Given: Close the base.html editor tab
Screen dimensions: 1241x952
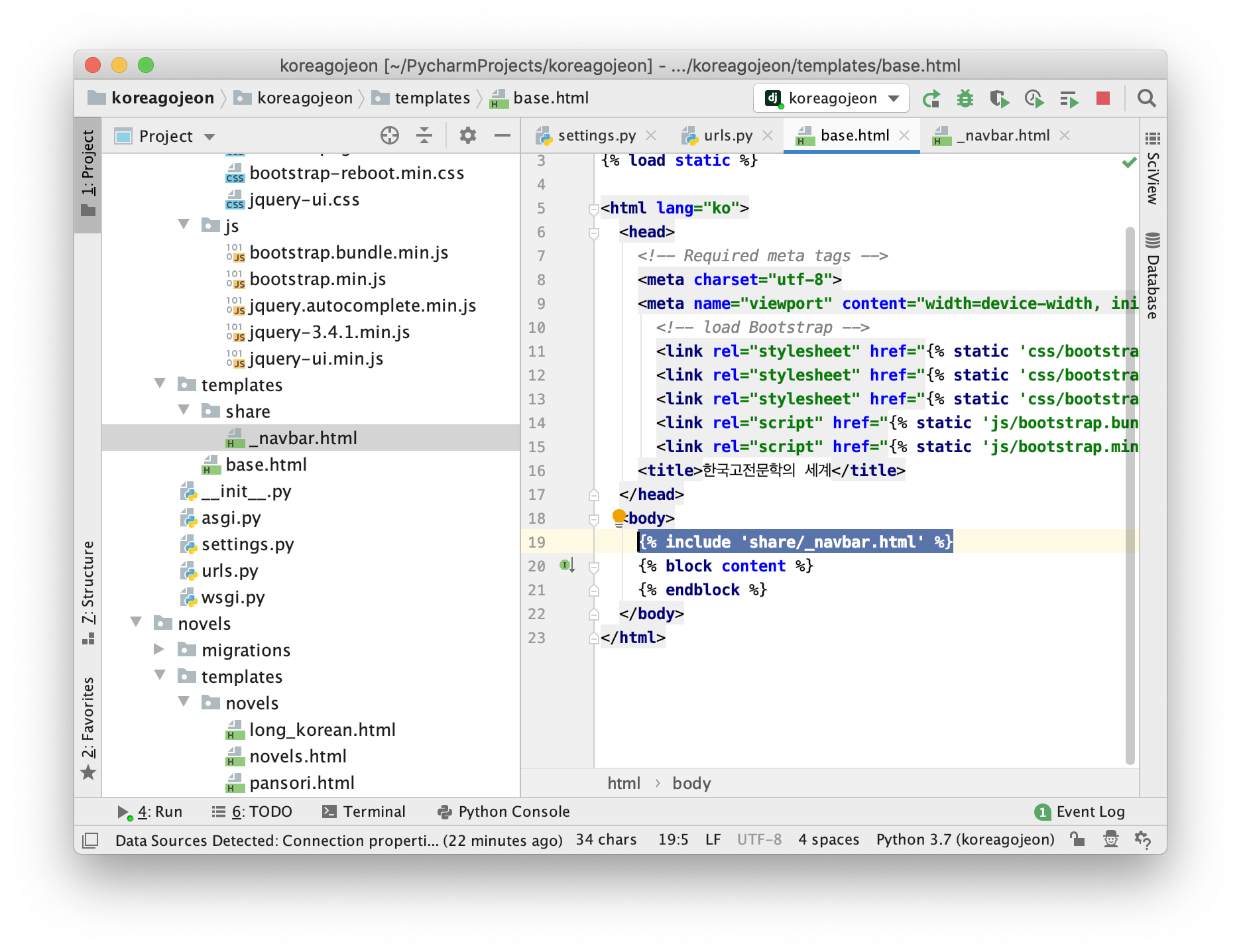Looking at the screenshot, I should [x=904, y=135].
